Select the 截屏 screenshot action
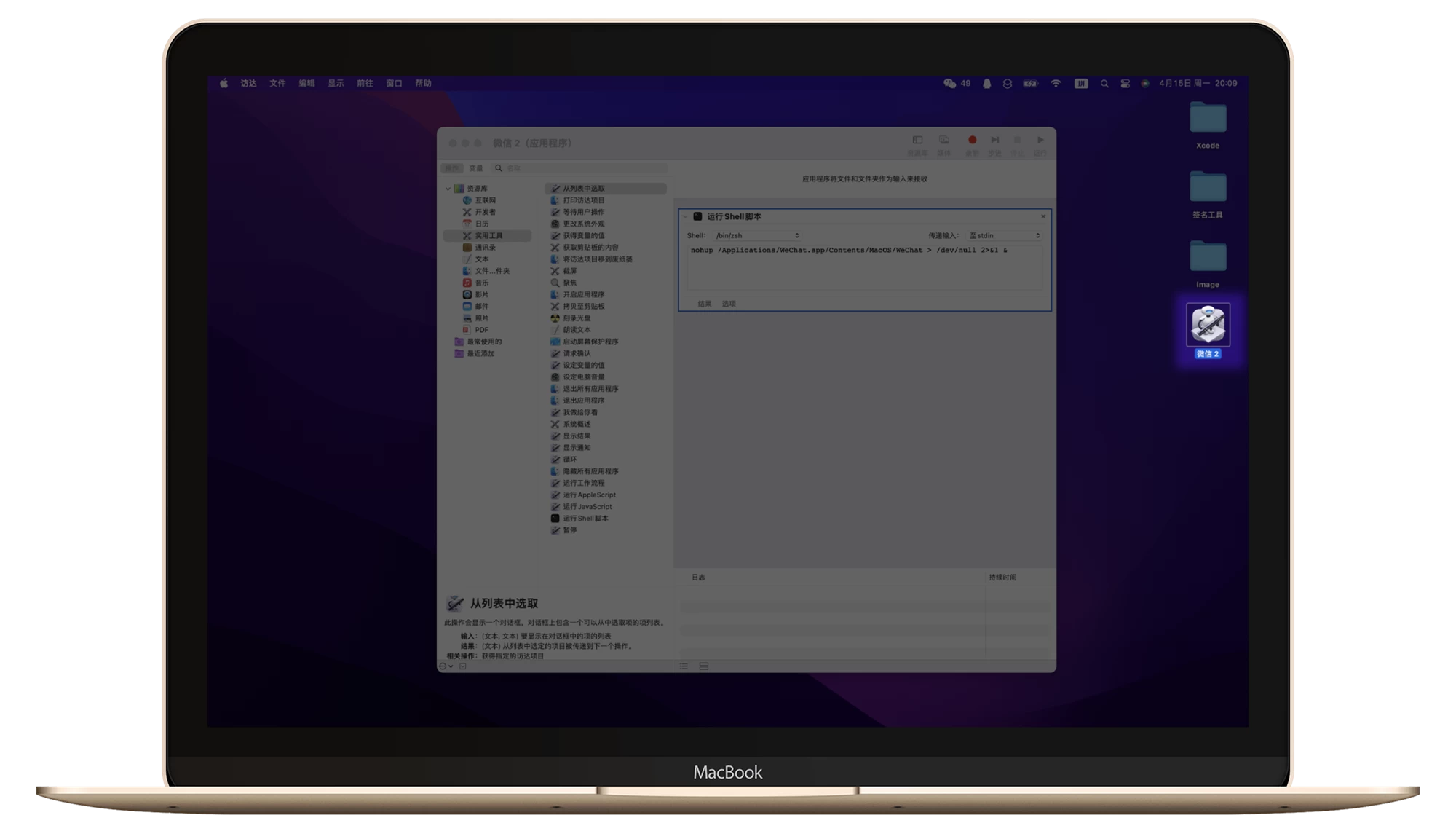 [x=569, y=271]
